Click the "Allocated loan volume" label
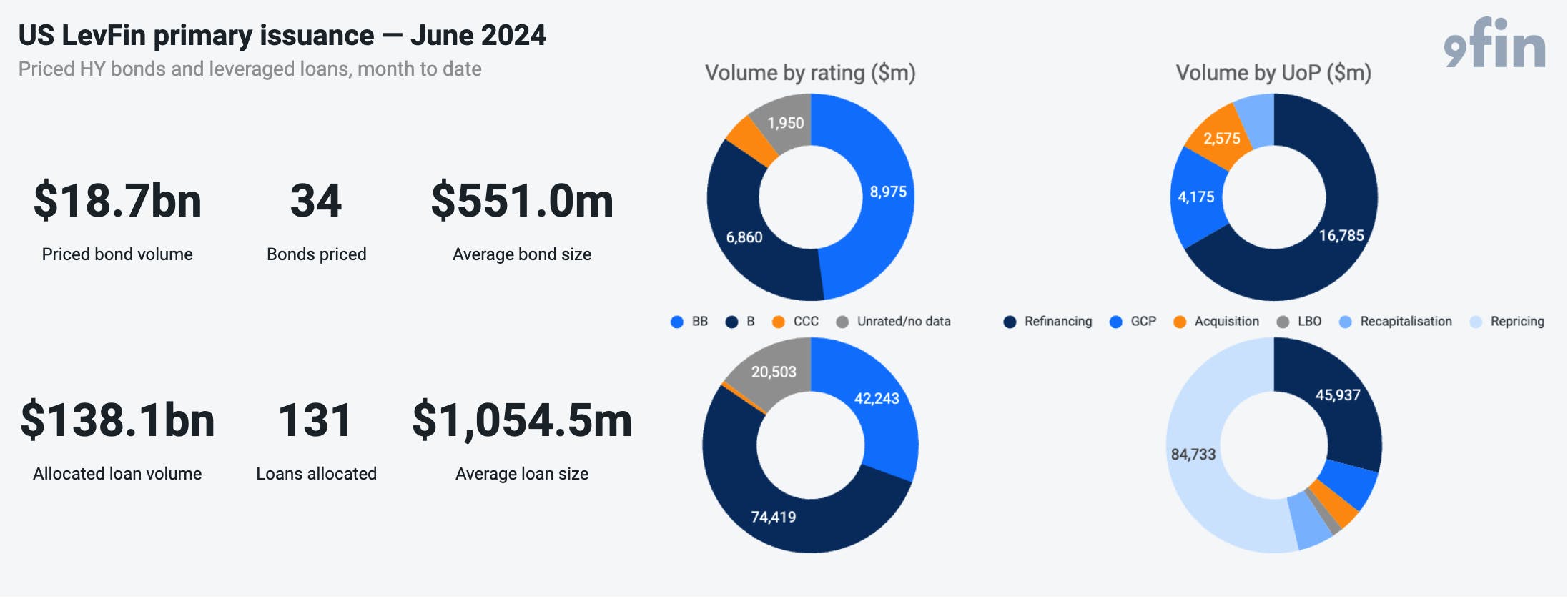The image size is (1568, 599). coord(117,474)
